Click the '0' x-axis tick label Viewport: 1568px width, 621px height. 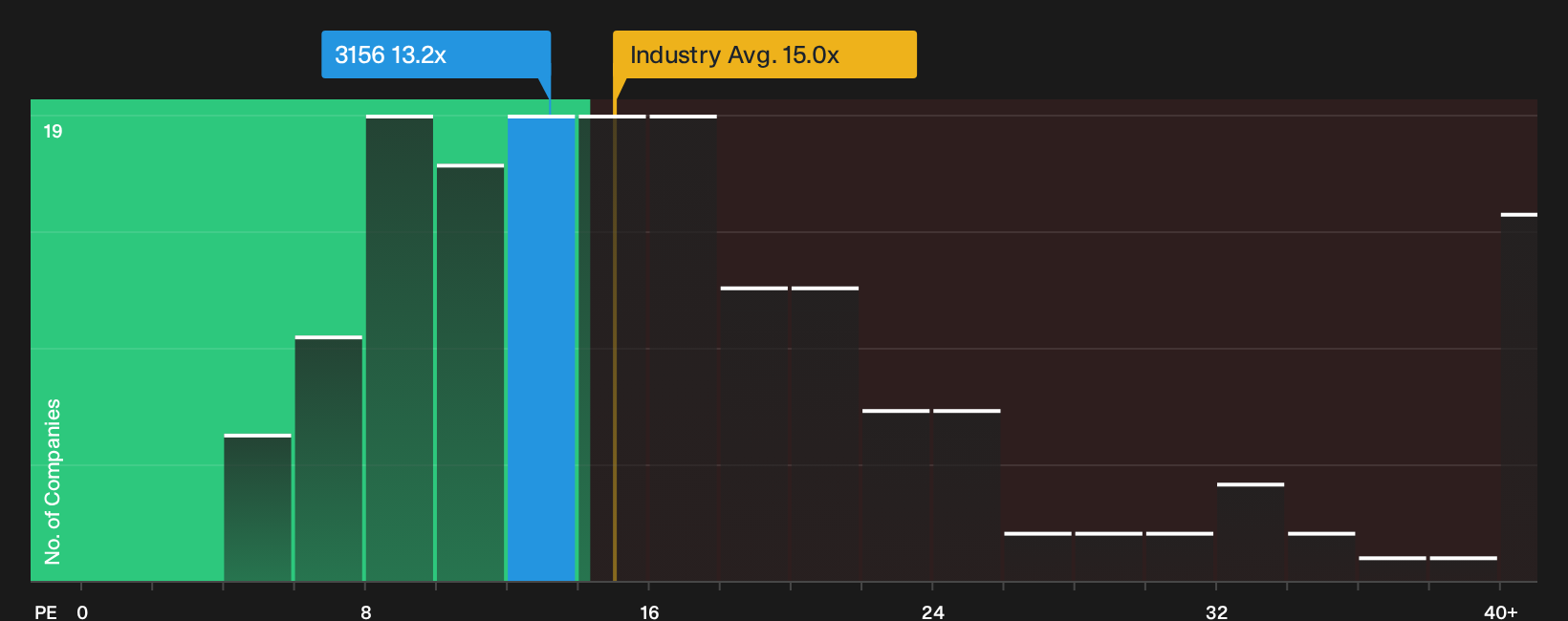coord(82,612)
